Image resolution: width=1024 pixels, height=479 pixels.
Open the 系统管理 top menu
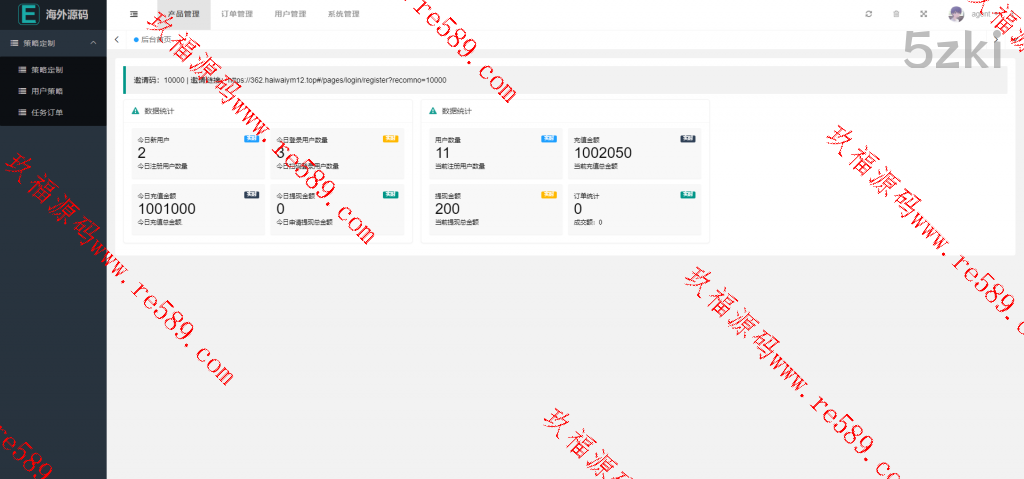point(343,14)
